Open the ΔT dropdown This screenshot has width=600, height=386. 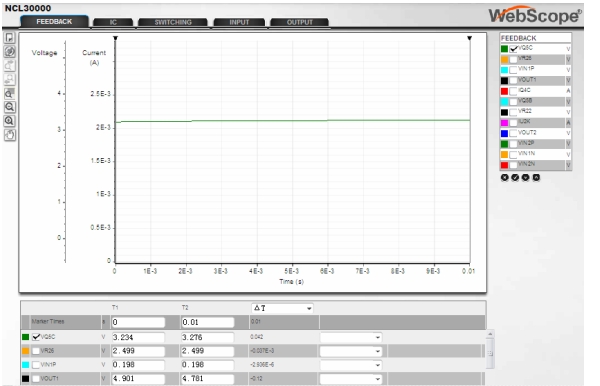(x=282, y=308)
